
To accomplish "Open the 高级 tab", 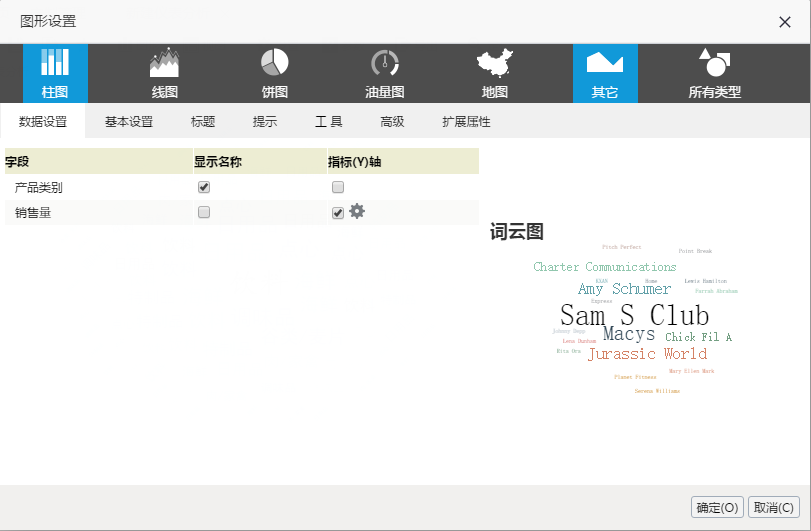I will coord(392,122).
